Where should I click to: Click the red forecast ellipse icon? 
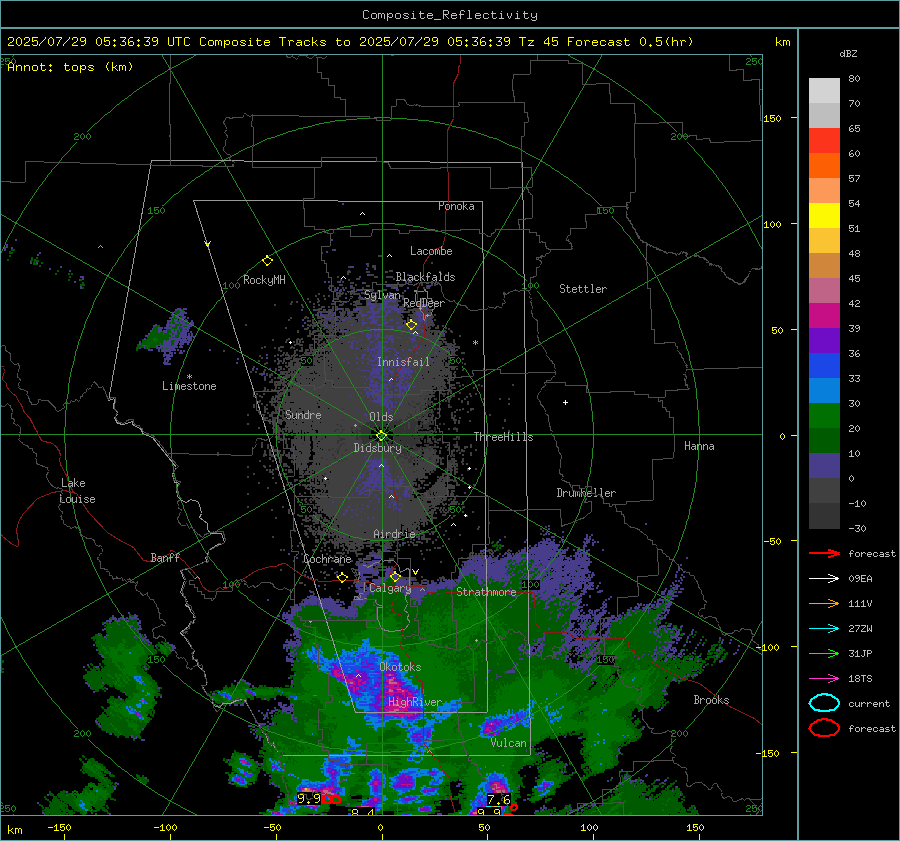pos(824,728)
